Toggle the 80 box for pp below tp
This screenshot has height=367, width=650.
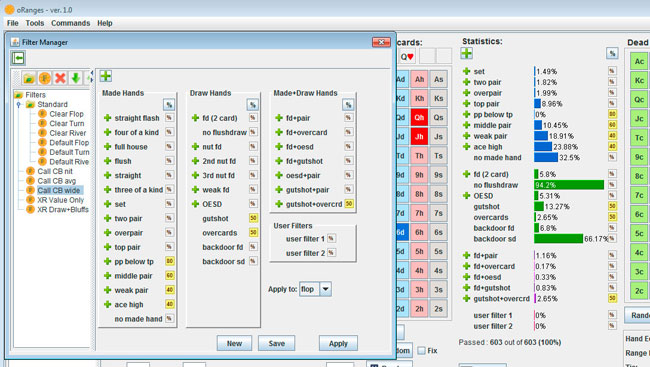(170, 261)
